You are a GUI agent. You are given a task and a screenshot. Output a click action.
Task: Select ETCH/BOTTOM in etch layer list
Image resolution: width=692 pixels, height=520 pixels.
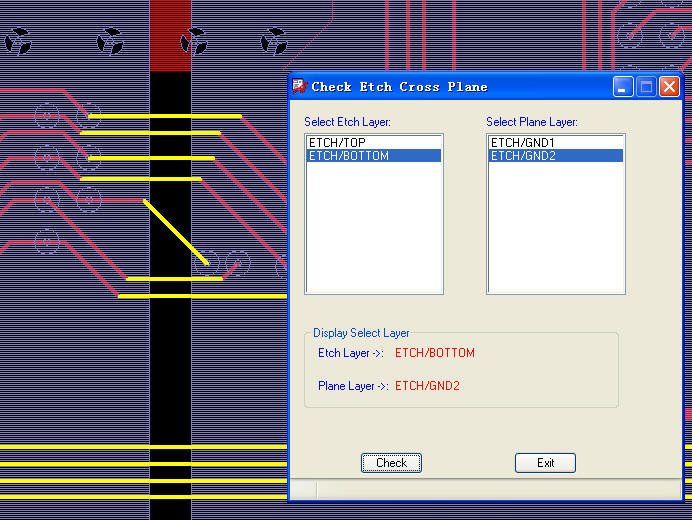(x=374, y=155)
